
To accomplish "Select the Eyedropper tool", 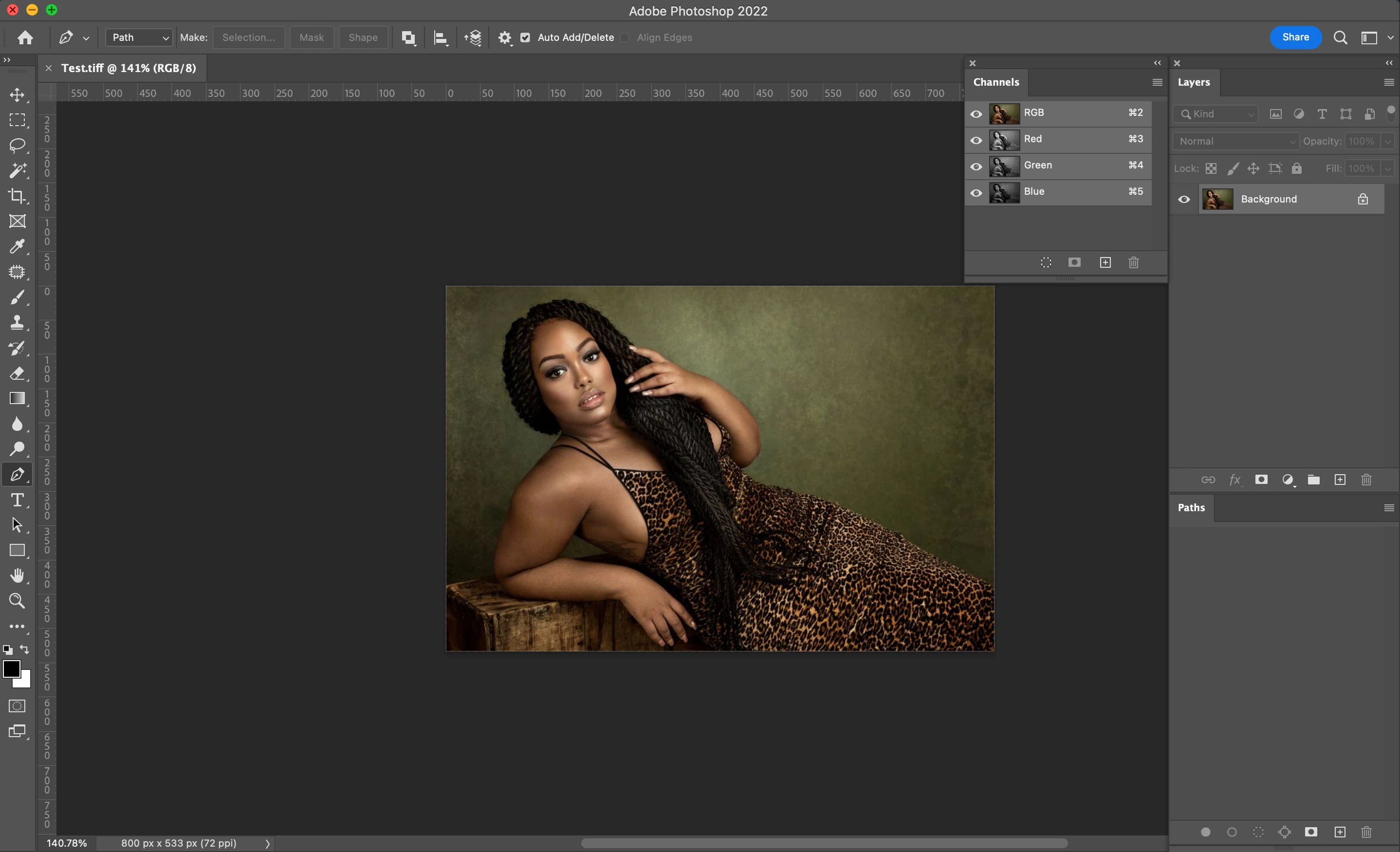I will [x=17, y=246].
